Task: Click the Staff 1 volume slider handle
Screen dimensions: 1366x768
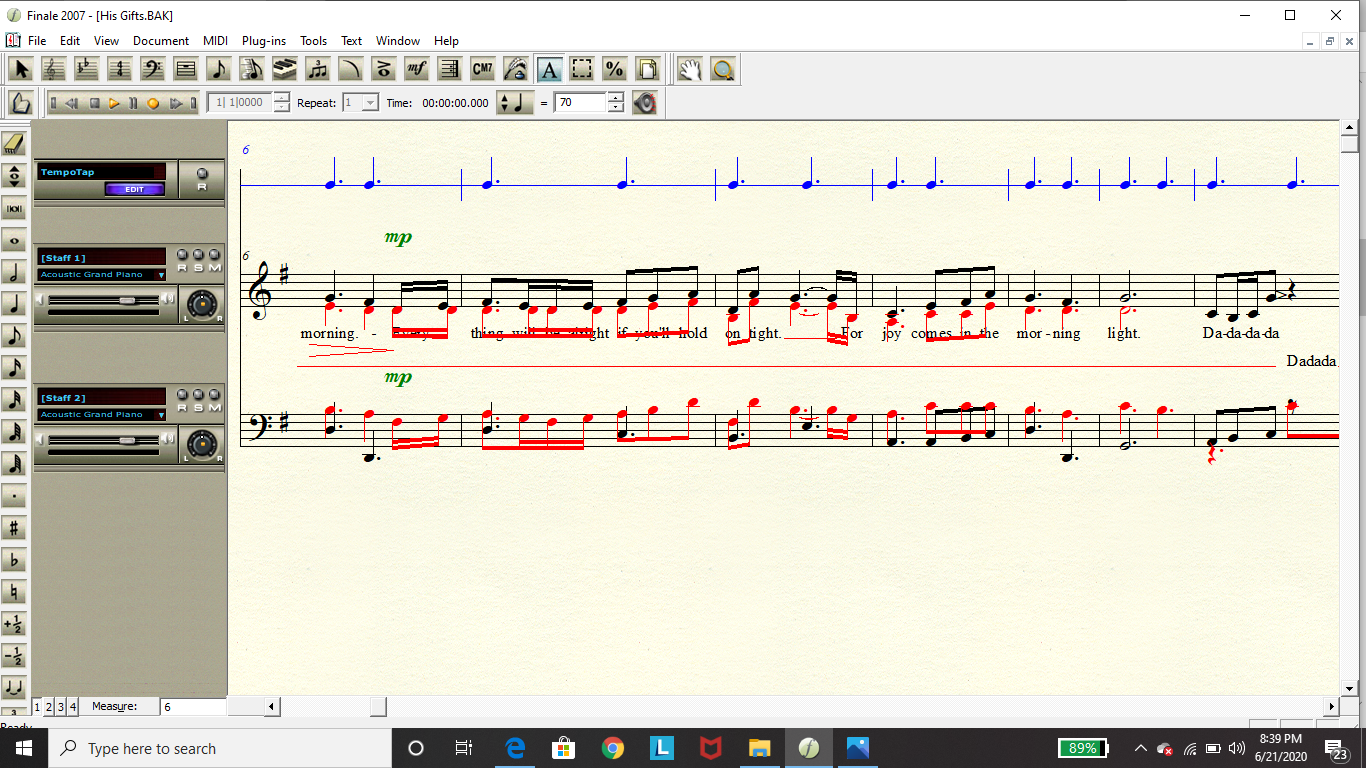Action: coord(127,300)
